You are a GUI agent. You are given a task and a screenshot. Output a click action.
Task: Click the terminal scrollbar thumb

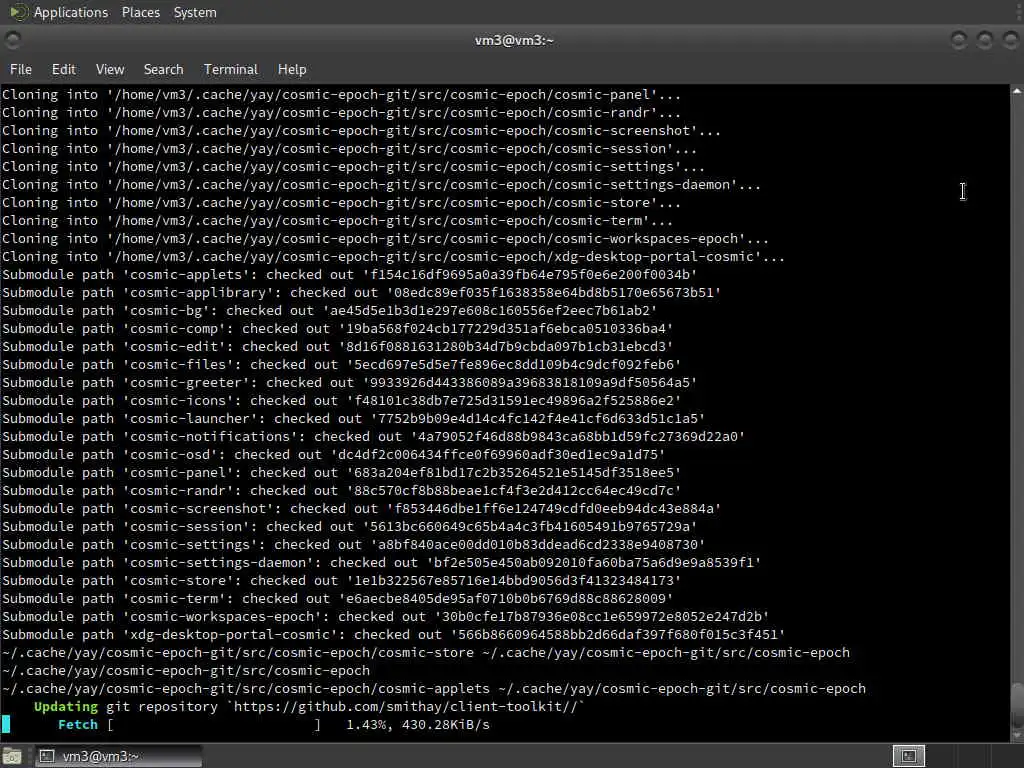[1017, 704]
